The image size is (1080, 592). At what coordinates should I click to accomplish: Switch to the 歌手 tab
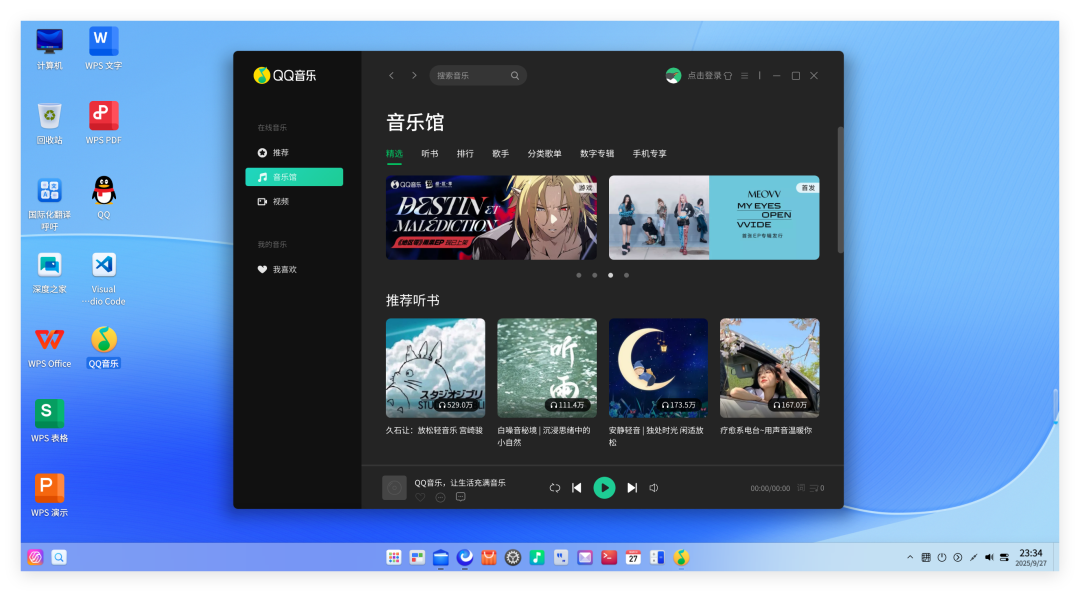click(501, 154)
